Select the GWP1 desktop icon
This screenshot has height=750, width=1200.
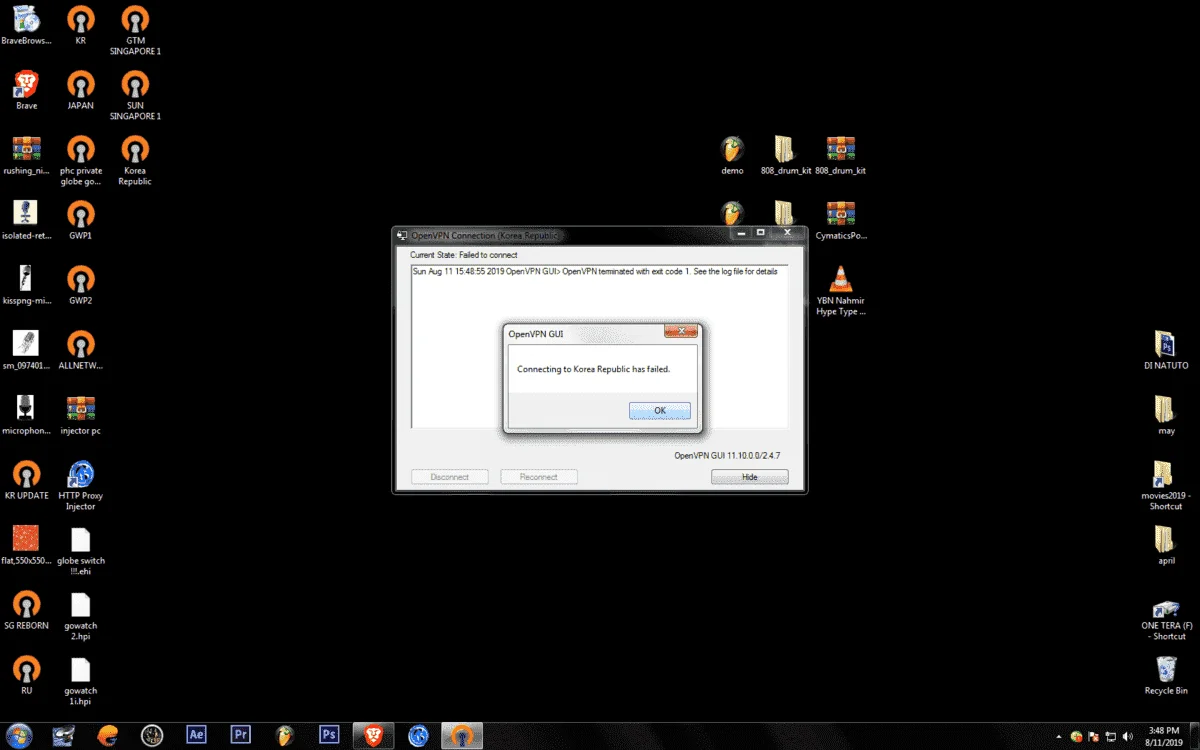[80, 220]
